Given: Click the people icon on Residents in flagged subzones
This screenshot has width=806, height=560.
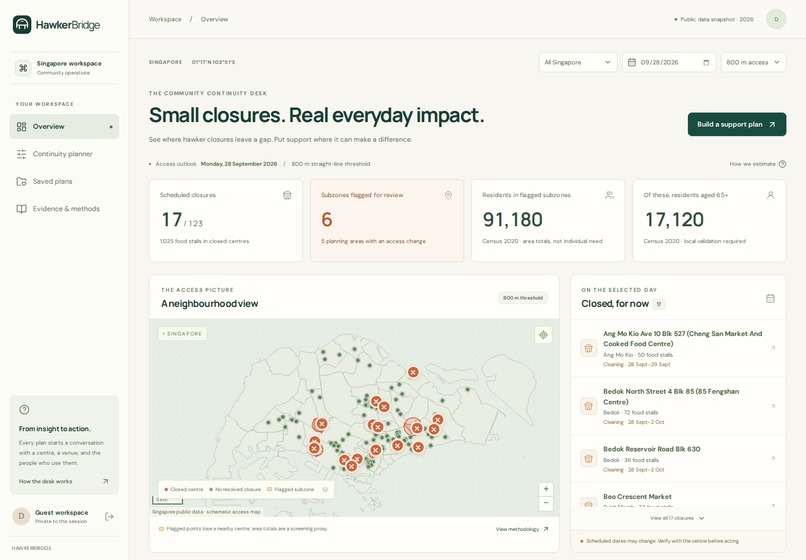Looking at the screenshot, I should click(x=609, y=195).
